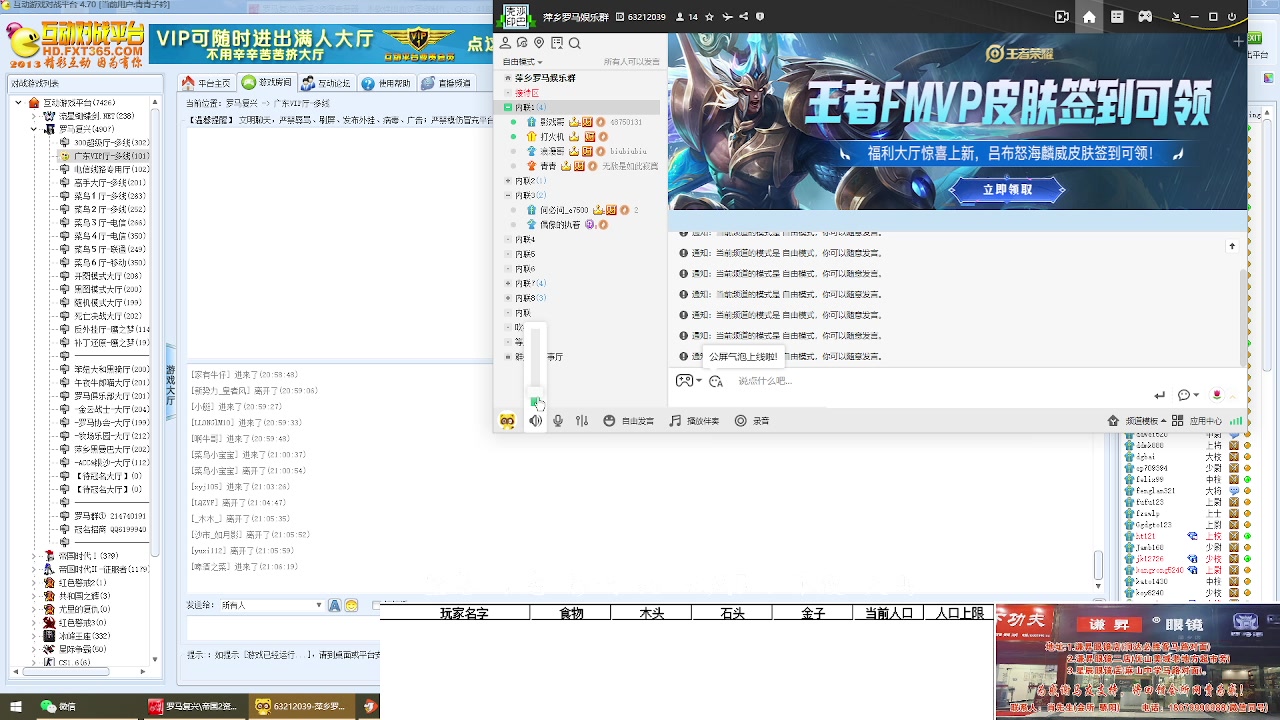
Task: Click the 金子 column header
Action: pos(813,613)
